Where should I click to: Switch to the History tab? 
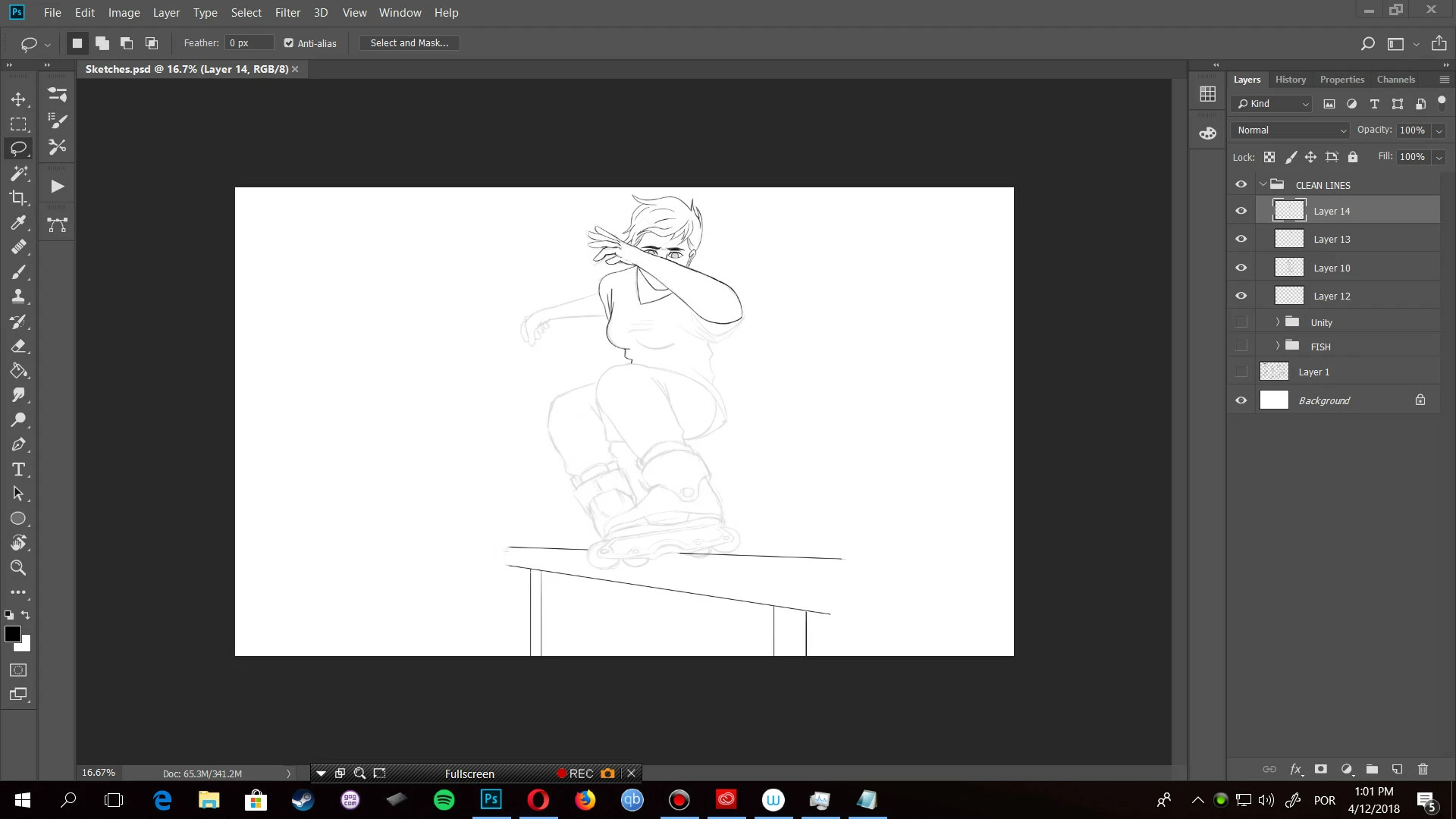tap(1290, 80)
